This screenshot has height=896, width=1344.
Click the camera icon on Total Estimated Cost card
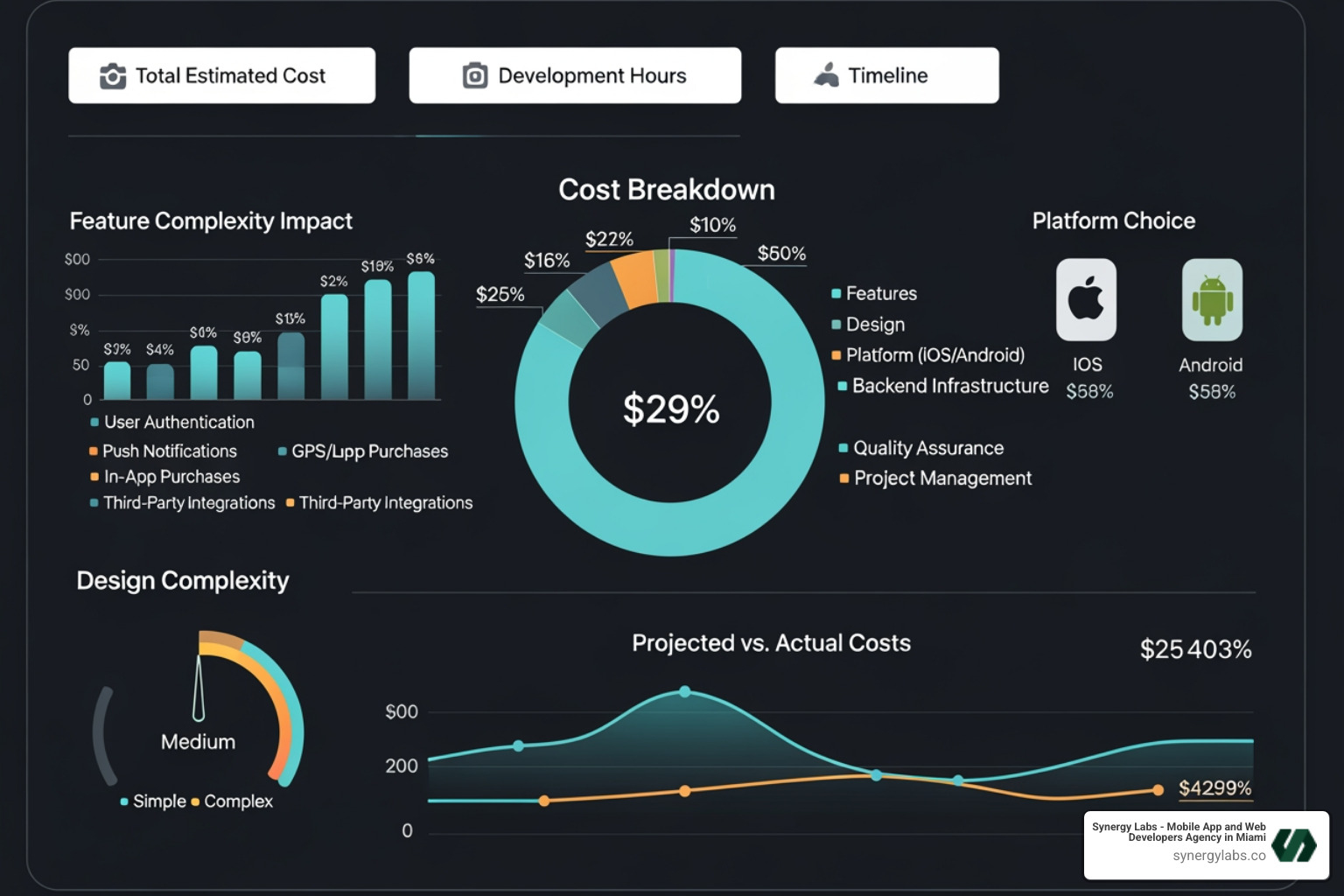coord(111,75)
